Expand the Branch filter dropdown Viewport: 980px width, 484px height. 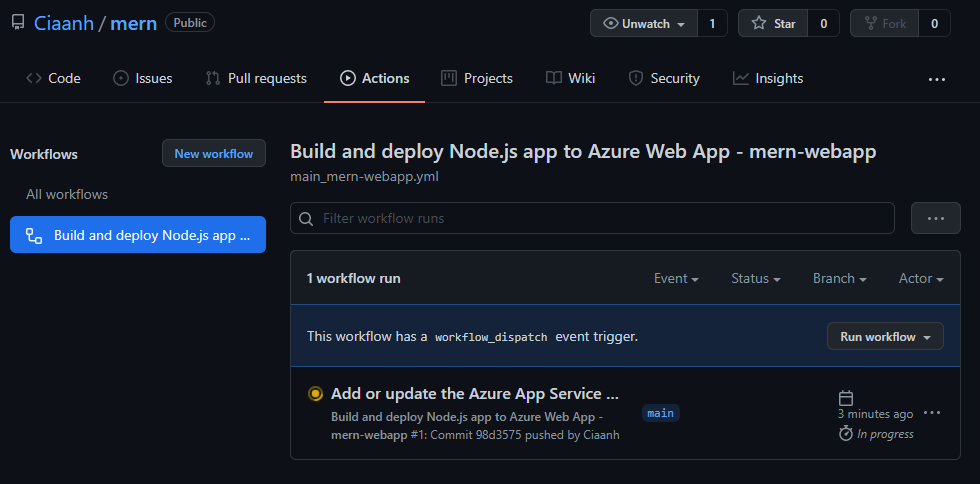pos(839,278)
